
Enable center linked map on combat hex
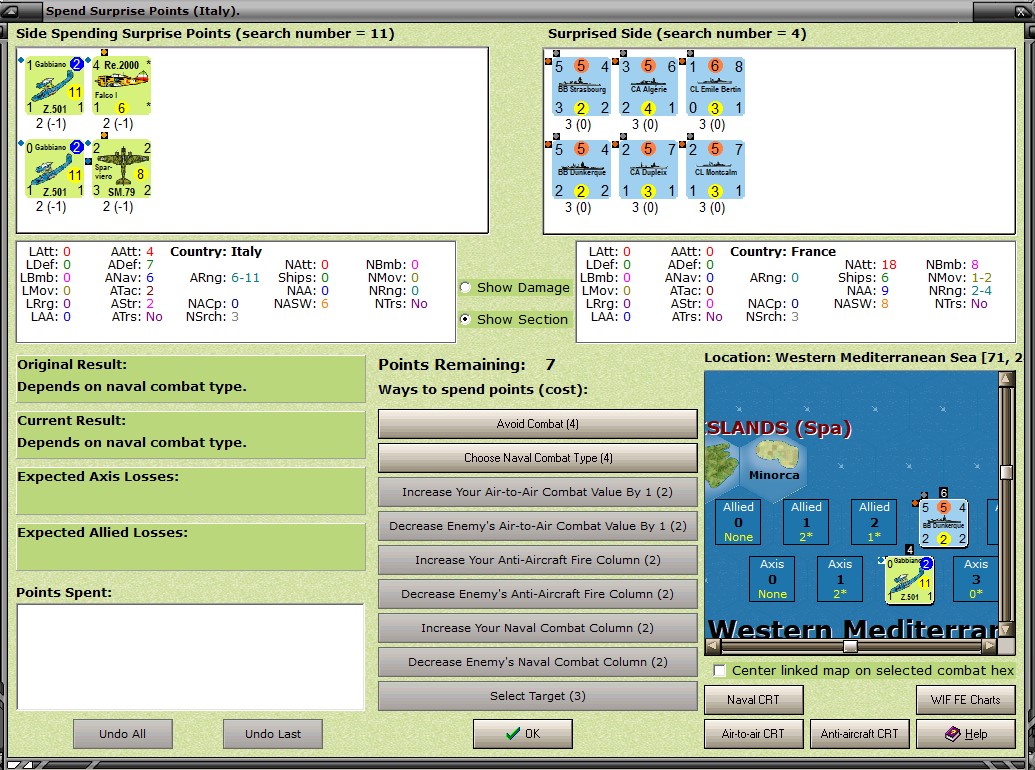719,670
